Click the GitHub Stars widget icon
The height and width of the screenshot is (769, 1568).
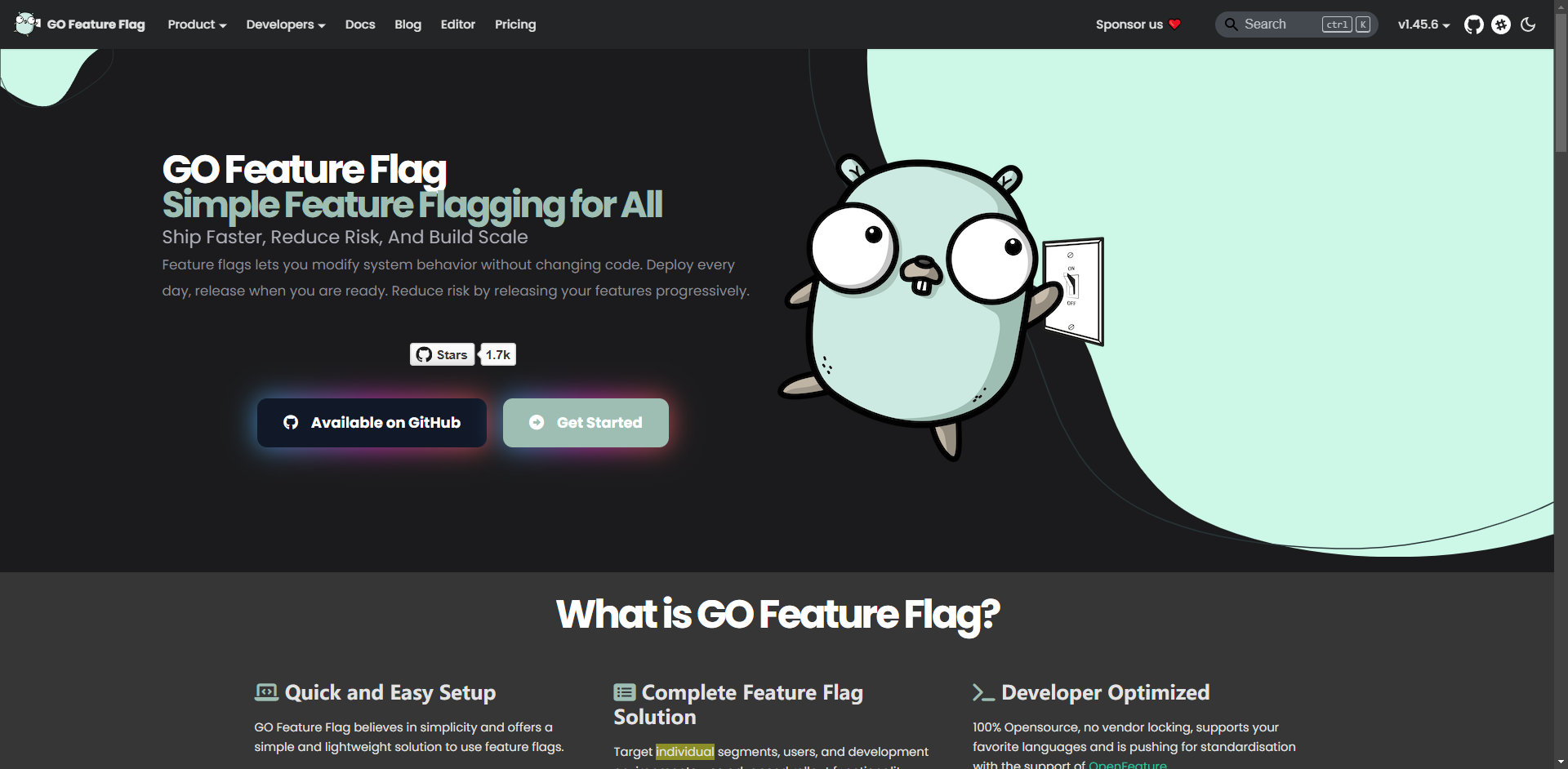pyautogui.click(x=424, y=354)
